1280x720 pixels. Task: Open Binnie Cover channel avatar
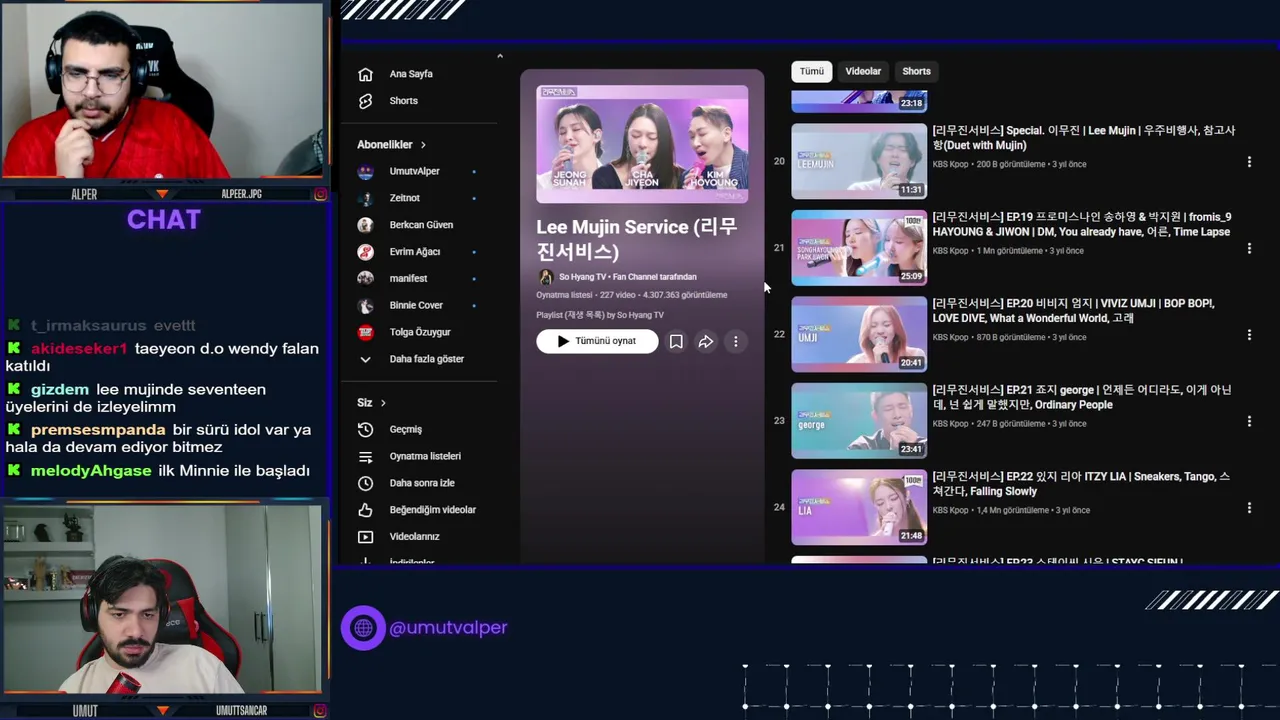coord(365,305)
